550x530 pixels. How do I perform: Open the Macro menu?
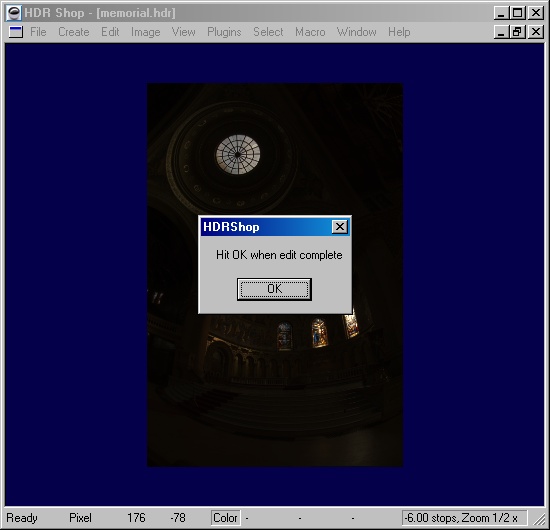click(x=310, y=32)
